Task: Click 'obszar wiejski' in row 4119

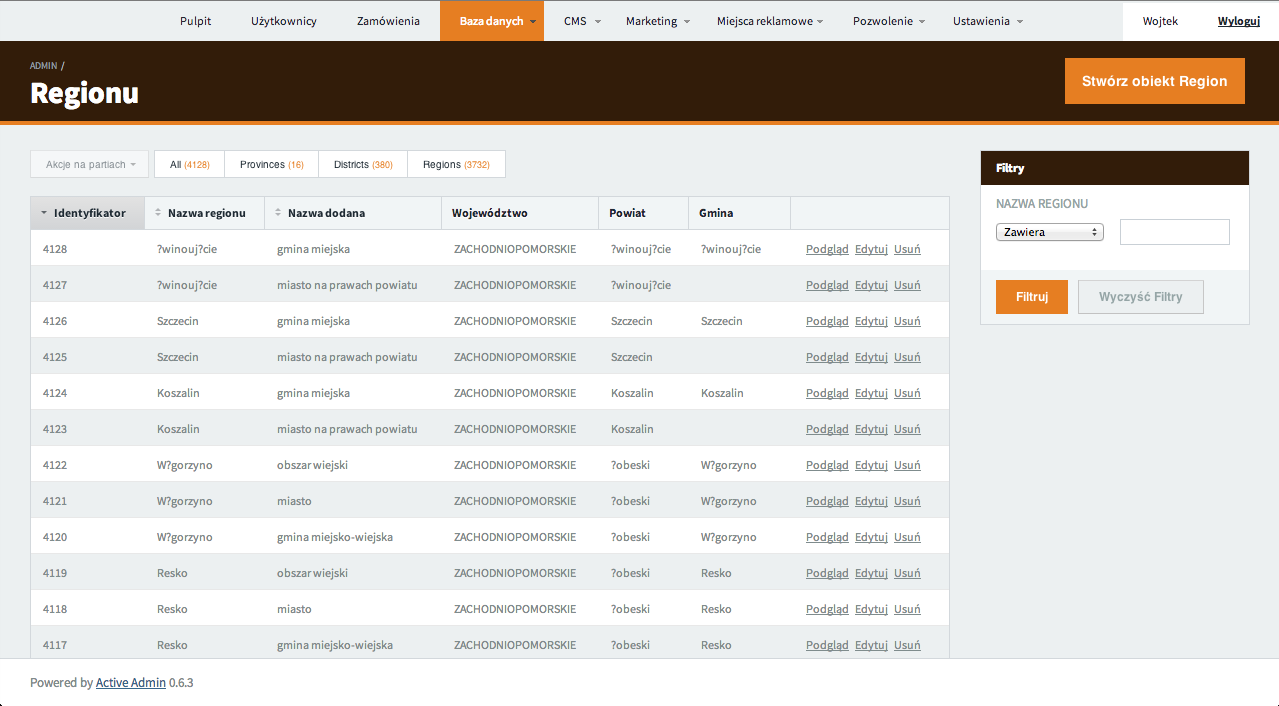Action: 312,573
